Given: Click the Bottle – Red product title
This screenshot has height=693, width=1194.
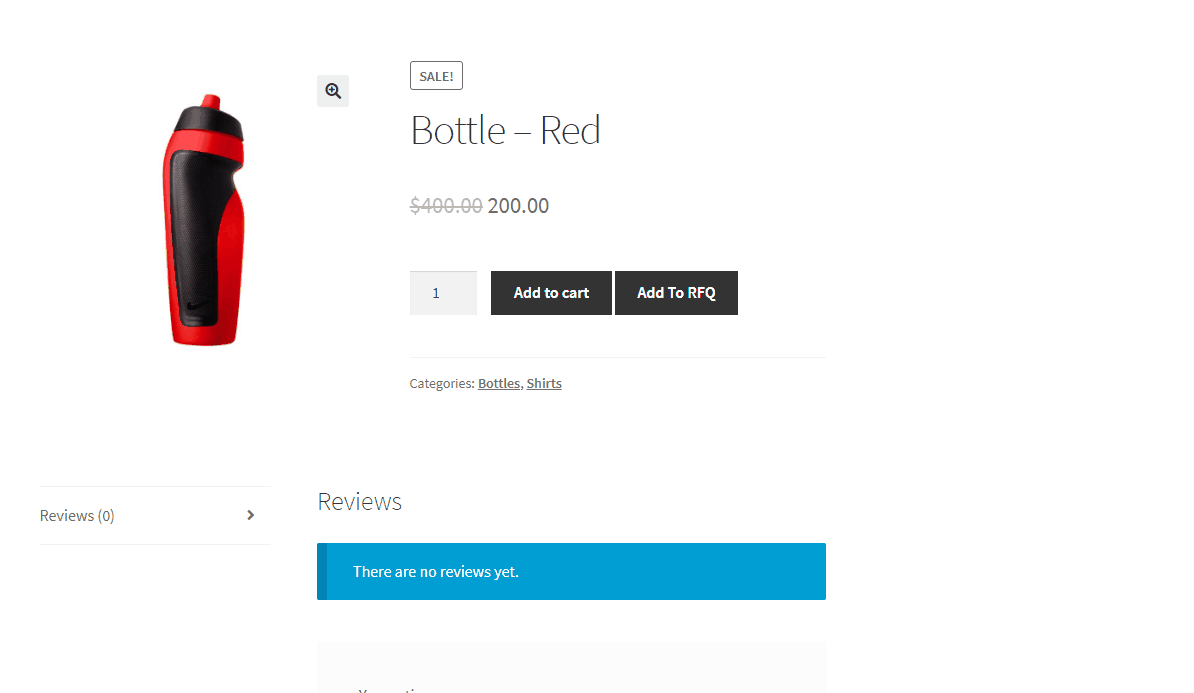Looking at the screenshot, I should (x=505, y=131).
